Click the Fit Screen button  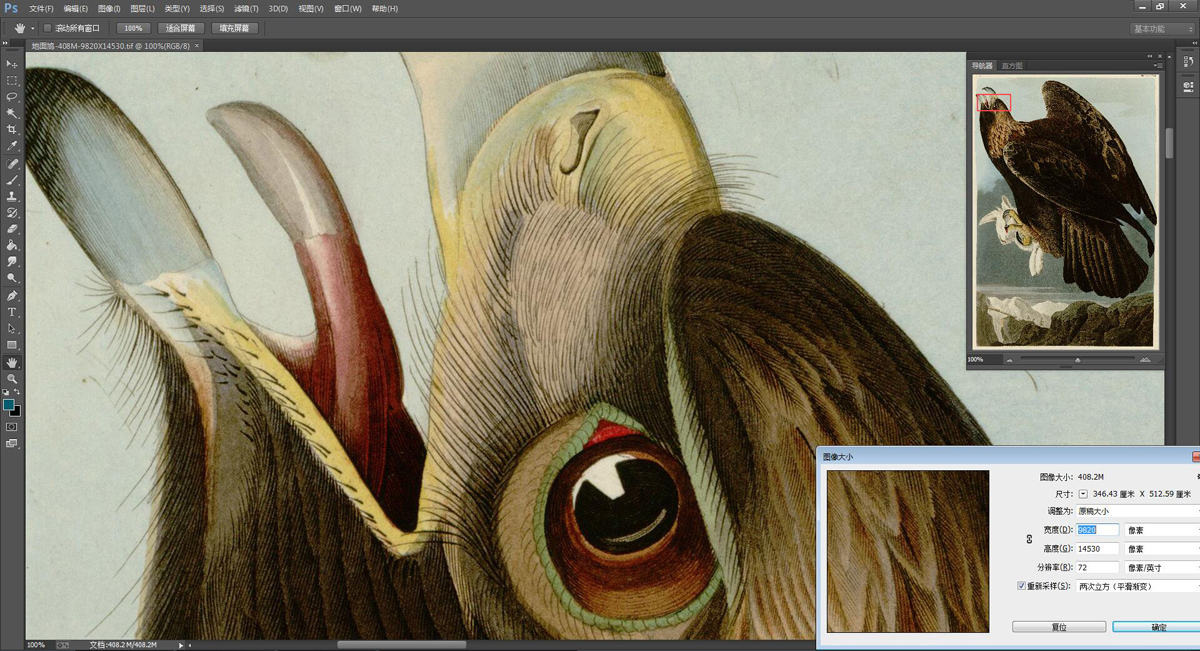tap(180, 28)
